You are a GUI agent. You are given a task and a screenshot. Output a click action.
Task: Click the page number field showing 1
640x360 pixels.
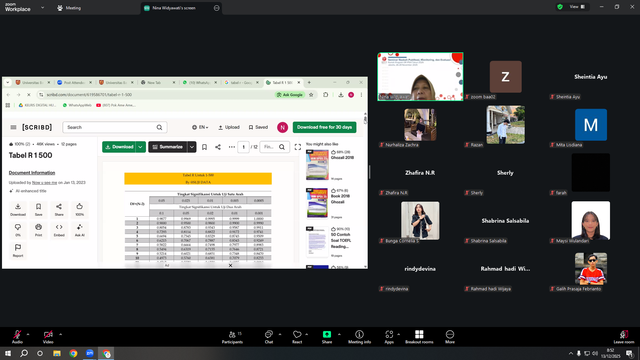tap(243, 147)
